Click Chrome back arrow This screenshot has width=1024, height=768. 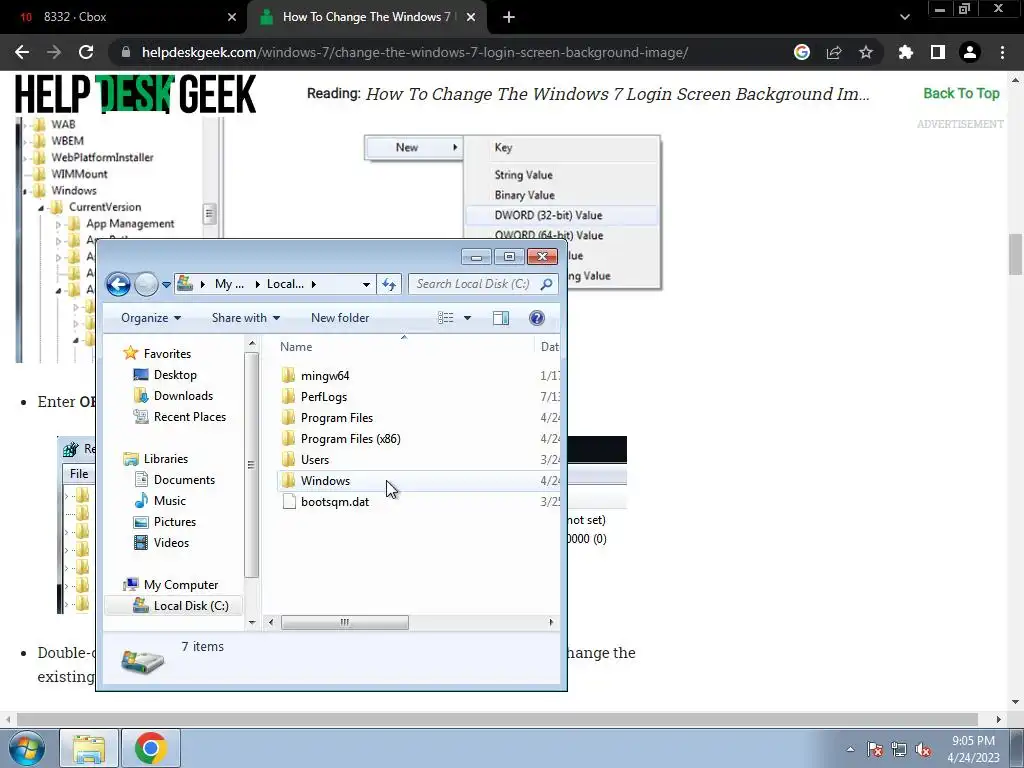click(22, 52)
